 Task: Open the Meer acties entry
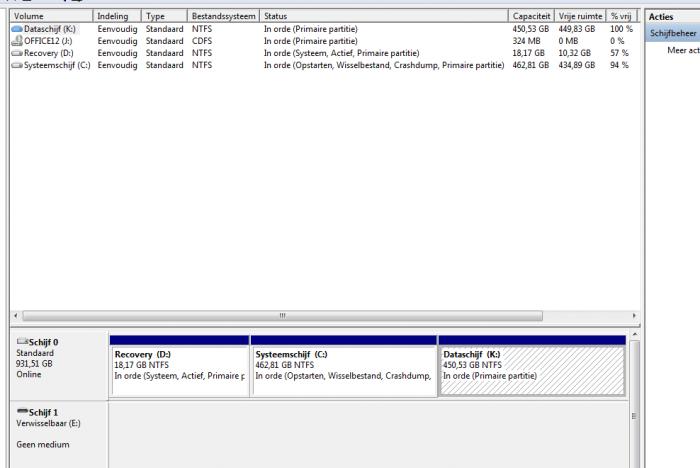pyautogui.click(x=683, y=50)
